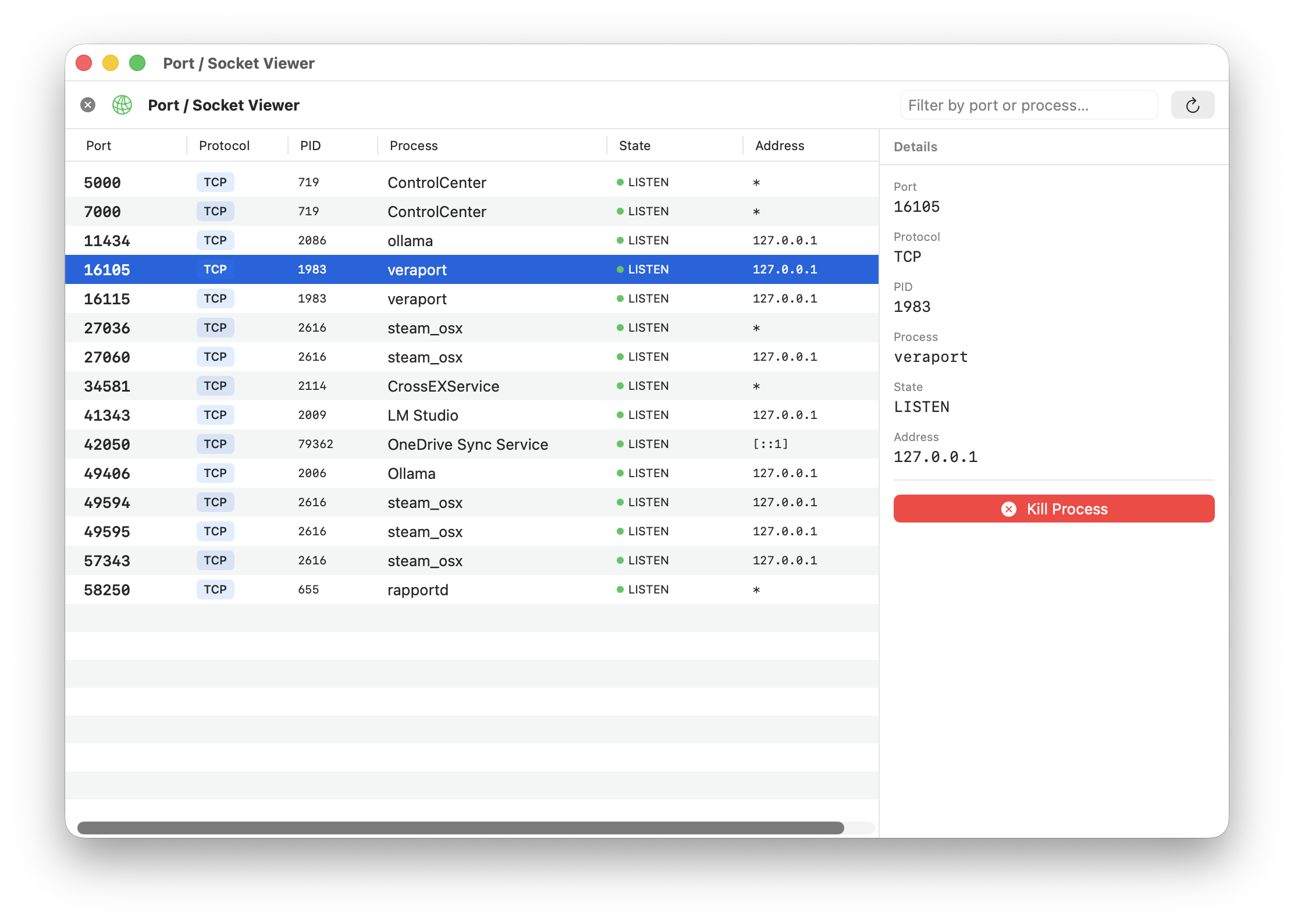The image size is (1294, 924).
Task: Click the horizontal scrollbar under the table
Action: pos(461,828)
